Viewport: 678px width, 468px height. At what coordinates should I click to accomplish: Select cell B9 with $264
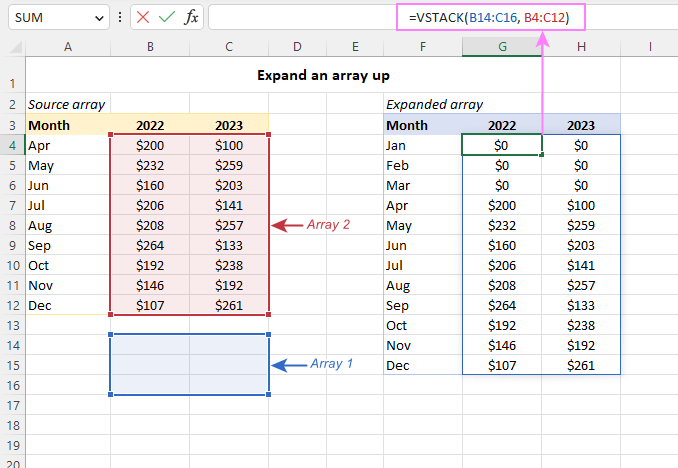(x=150, y=245)
